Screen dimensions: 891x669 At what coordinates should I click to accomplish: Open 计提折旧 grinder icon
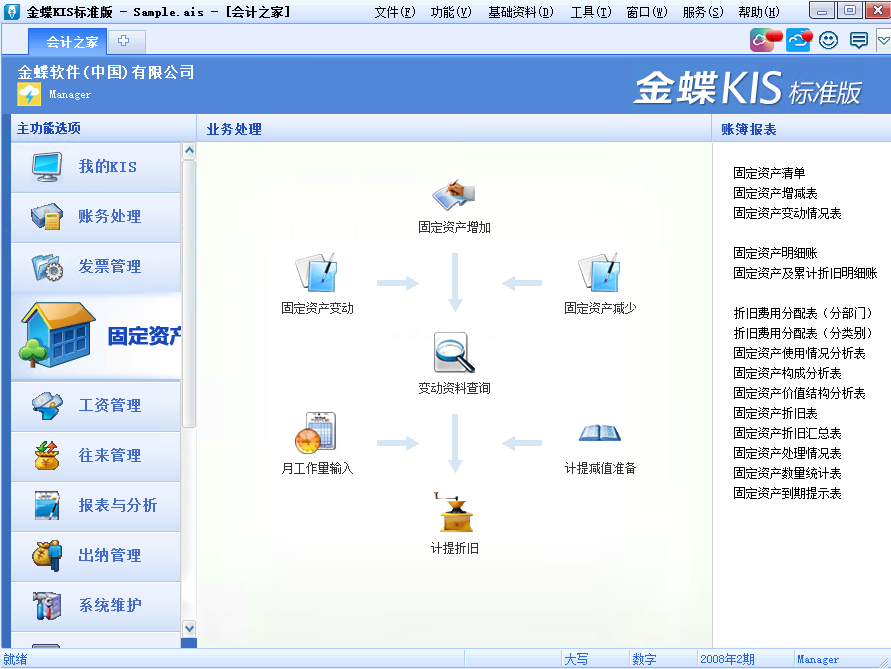click(x=455, y=513)
